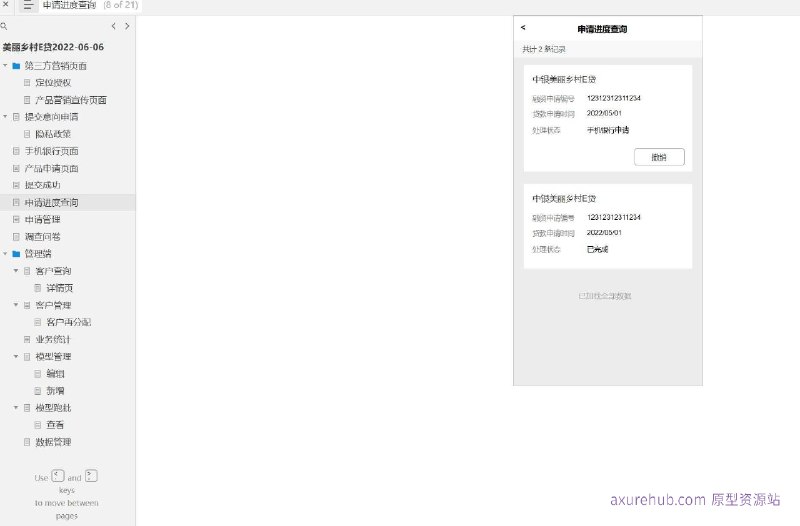Click the page icon beside 数据管理

pyautogui.click(x=27, y=442)
